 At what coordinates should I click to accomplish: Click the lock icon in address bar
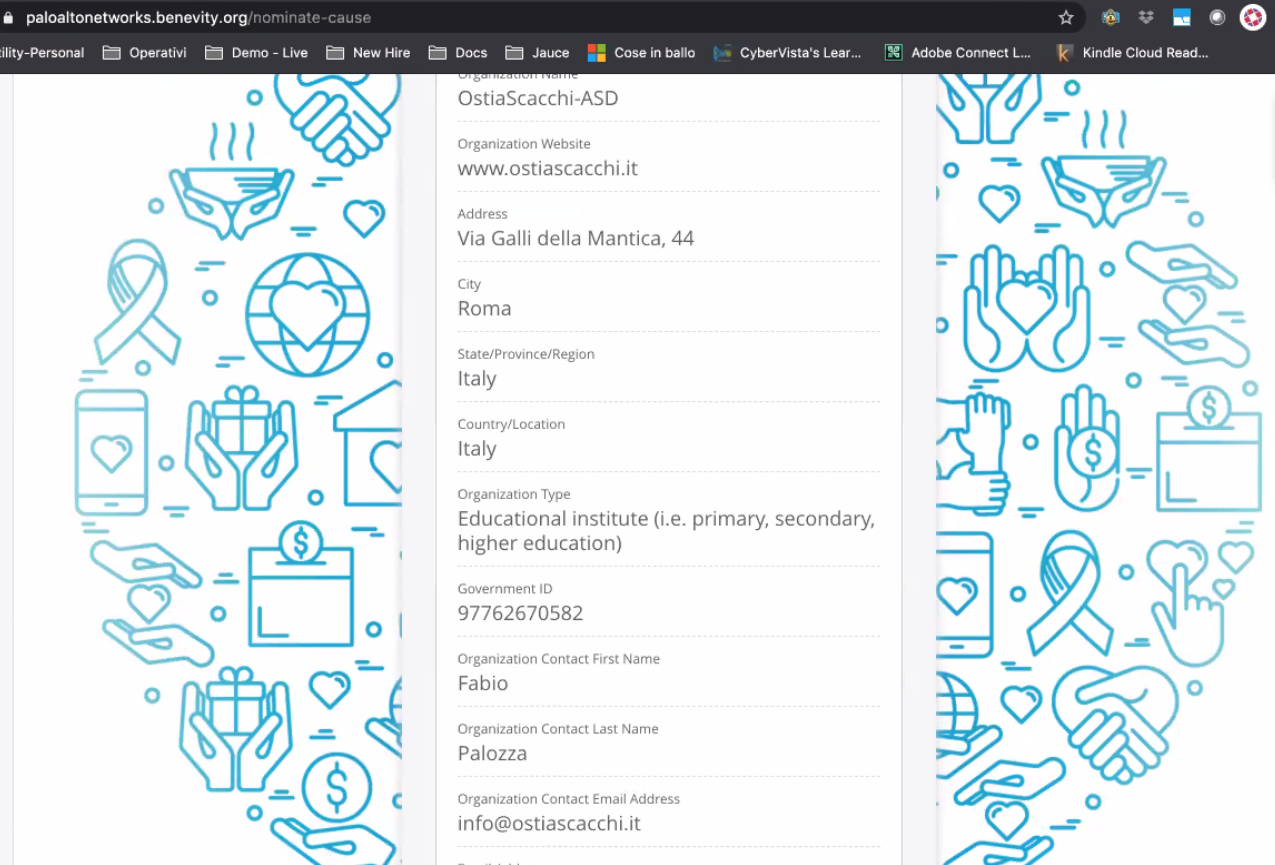point(9,18)
